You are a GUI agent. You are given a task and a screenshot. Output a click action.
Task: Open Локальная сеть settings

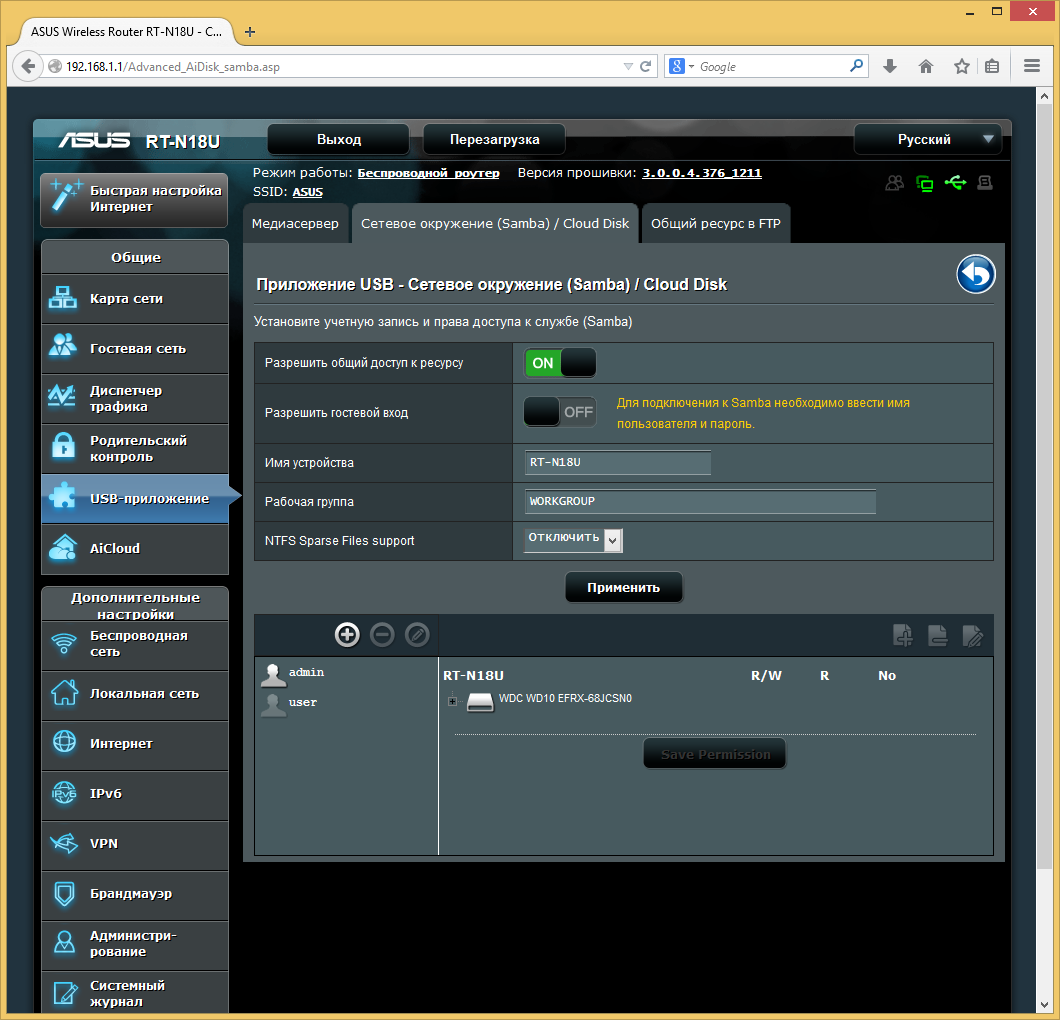click(x=135, y=694)
